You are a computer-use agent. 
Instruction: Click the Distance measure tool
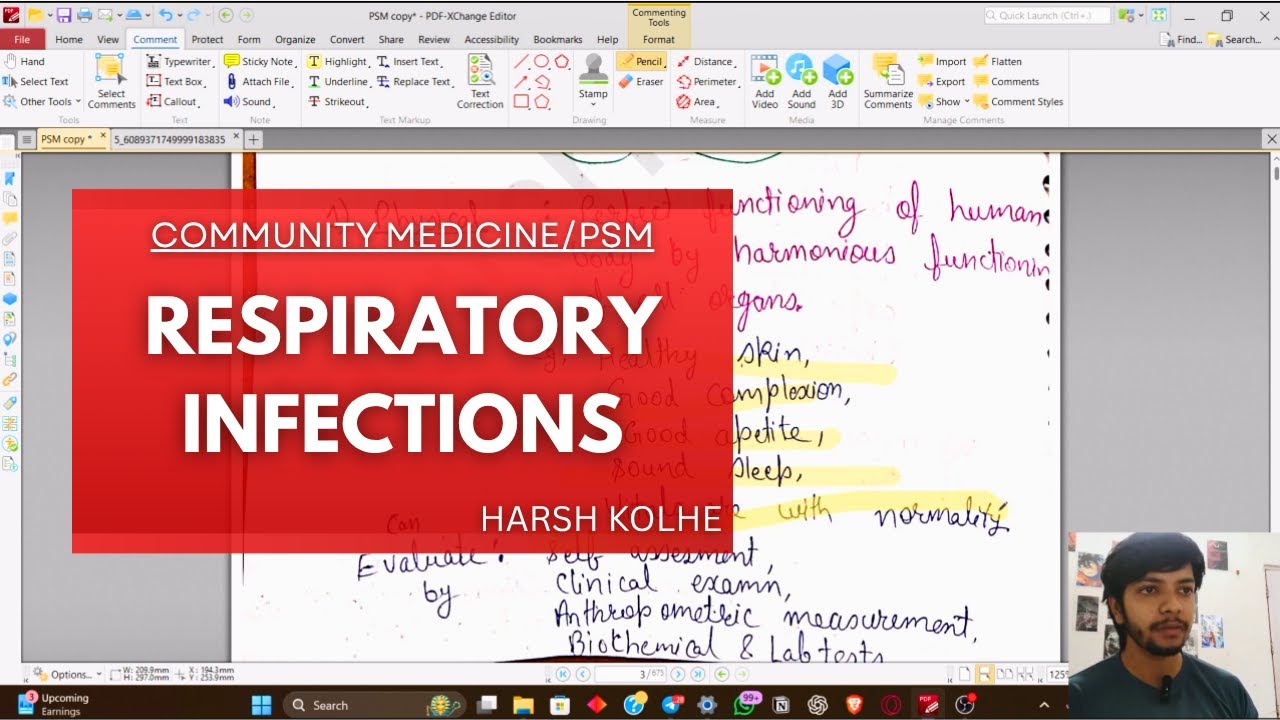706,61
